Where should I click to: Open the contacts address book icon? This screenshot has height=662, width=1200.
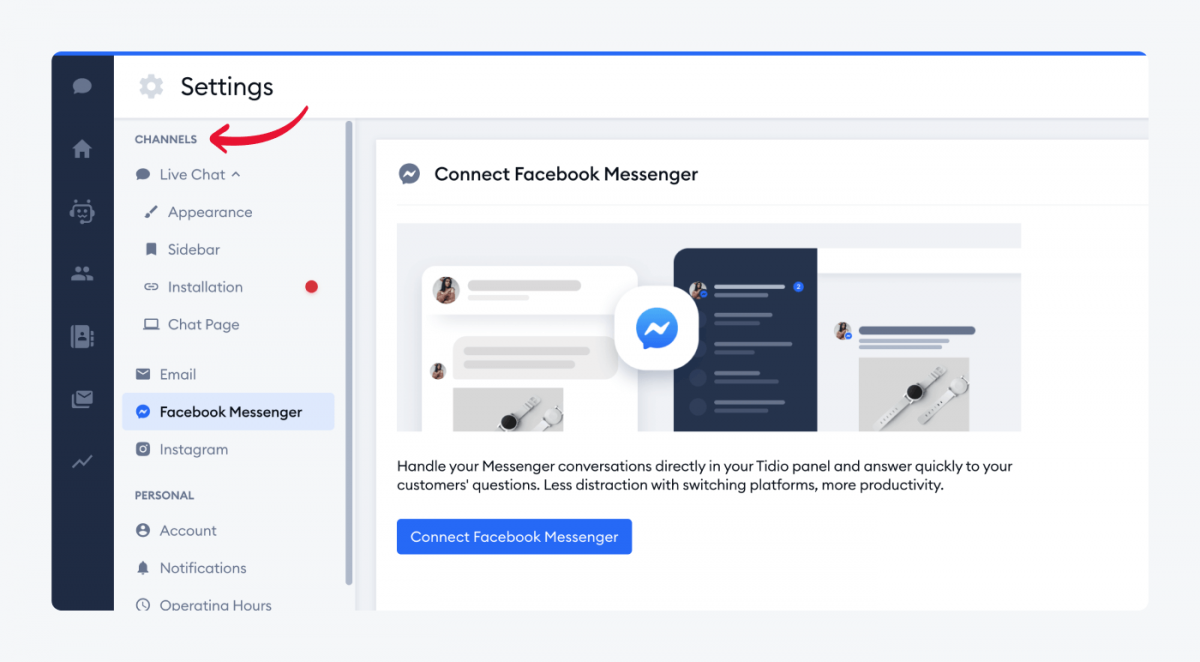tap(82, 336)
